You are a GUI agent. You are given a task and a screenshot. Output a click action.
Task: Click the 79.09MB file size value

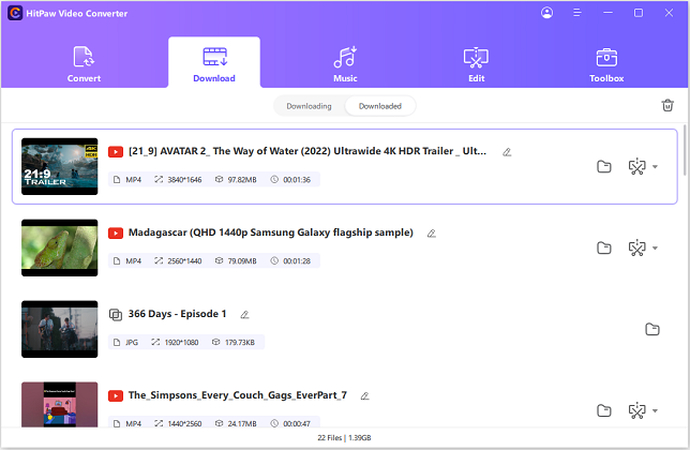tap(242, 261)
